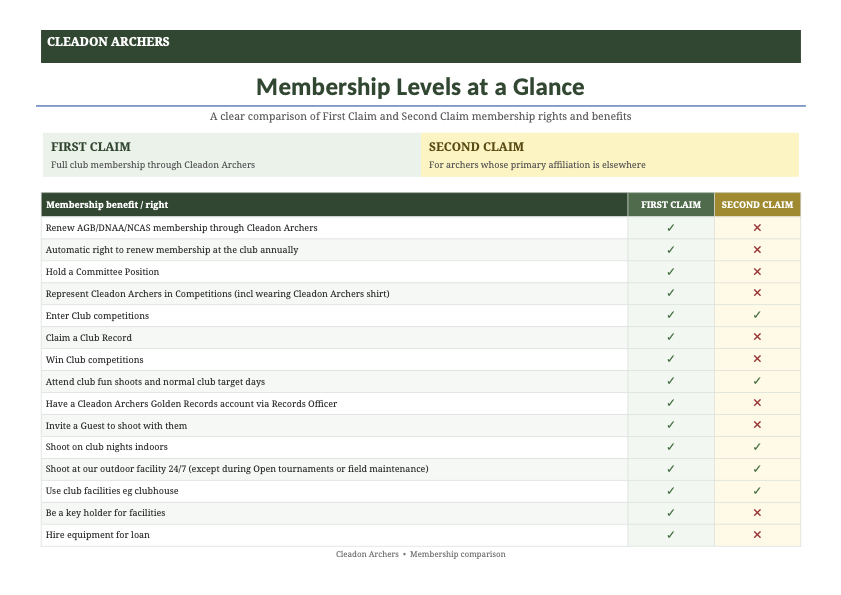Click First Claim checkmark for Hire equipment for loan
Screen dimensions: 841x595
[x=670, y=535]
